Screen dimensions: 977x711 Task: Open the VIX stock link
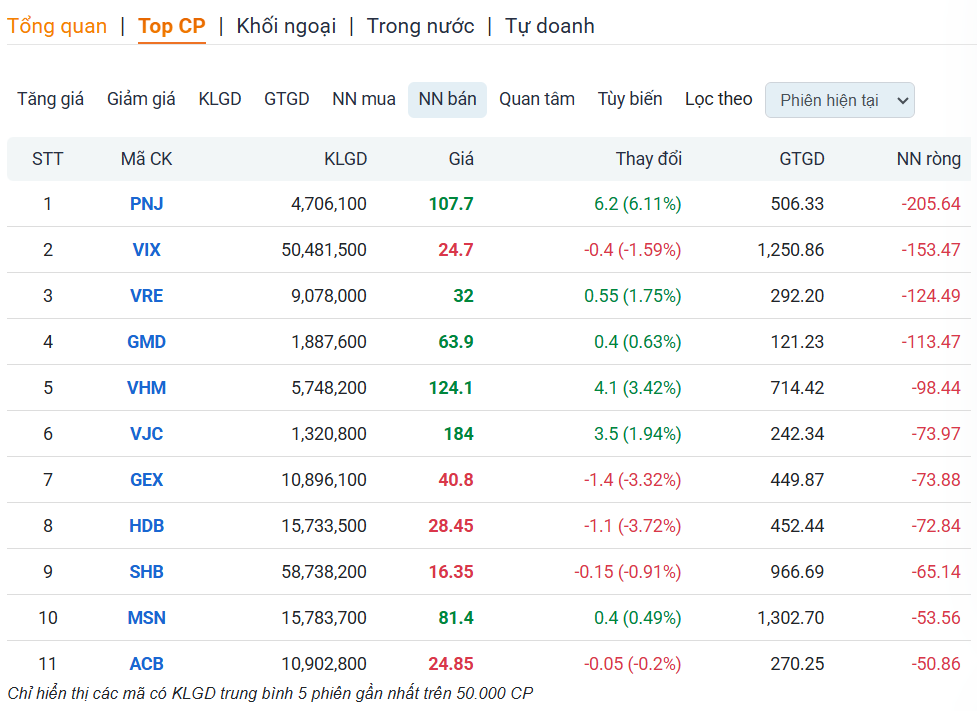click(147, 250)
